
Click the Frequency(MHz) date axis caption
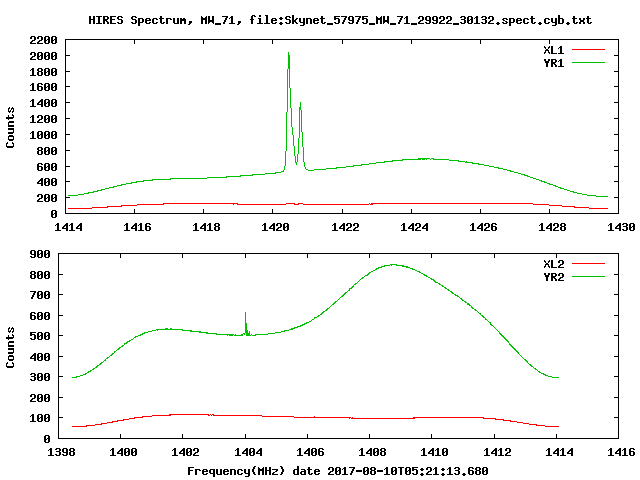click(338, 471)
